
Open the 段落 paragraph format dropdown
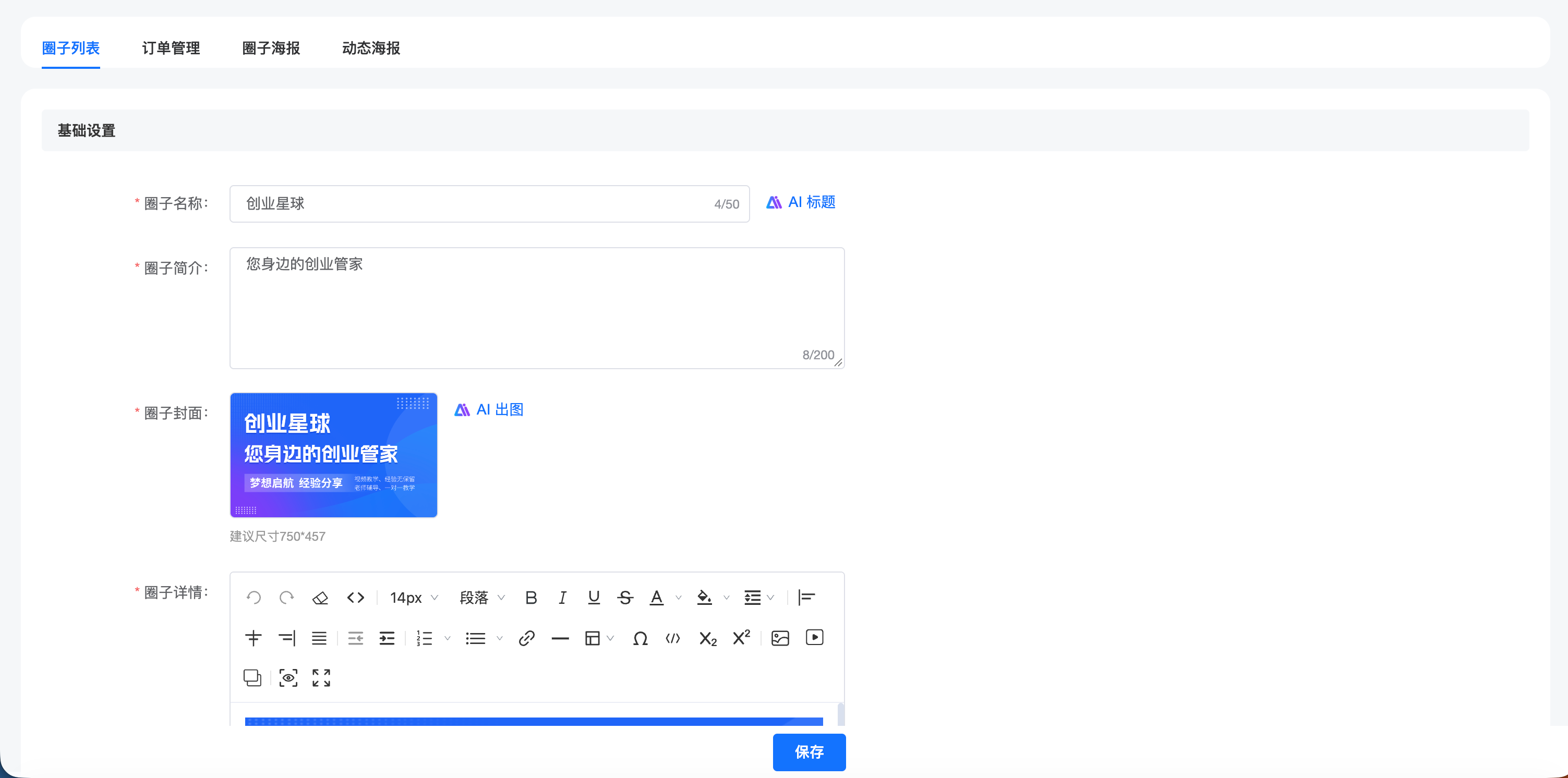pyautogui.click(x=482, y=598)
